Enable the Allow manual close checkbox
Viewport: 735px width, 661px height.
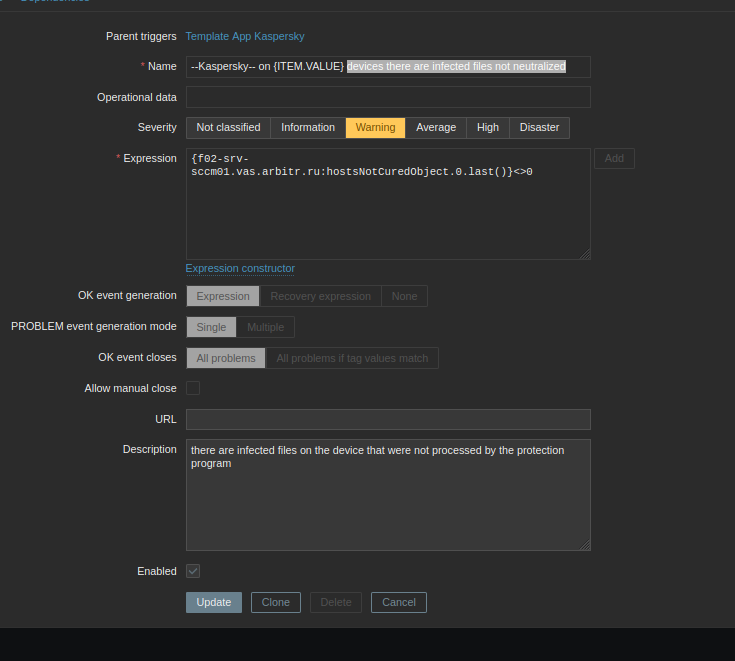[x=193, y=388]
